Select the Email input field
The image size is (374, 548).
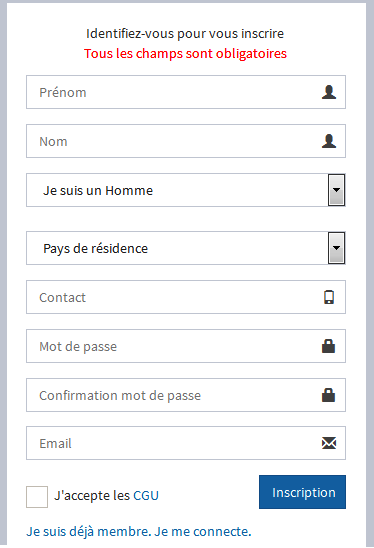(x=186, y=443)
